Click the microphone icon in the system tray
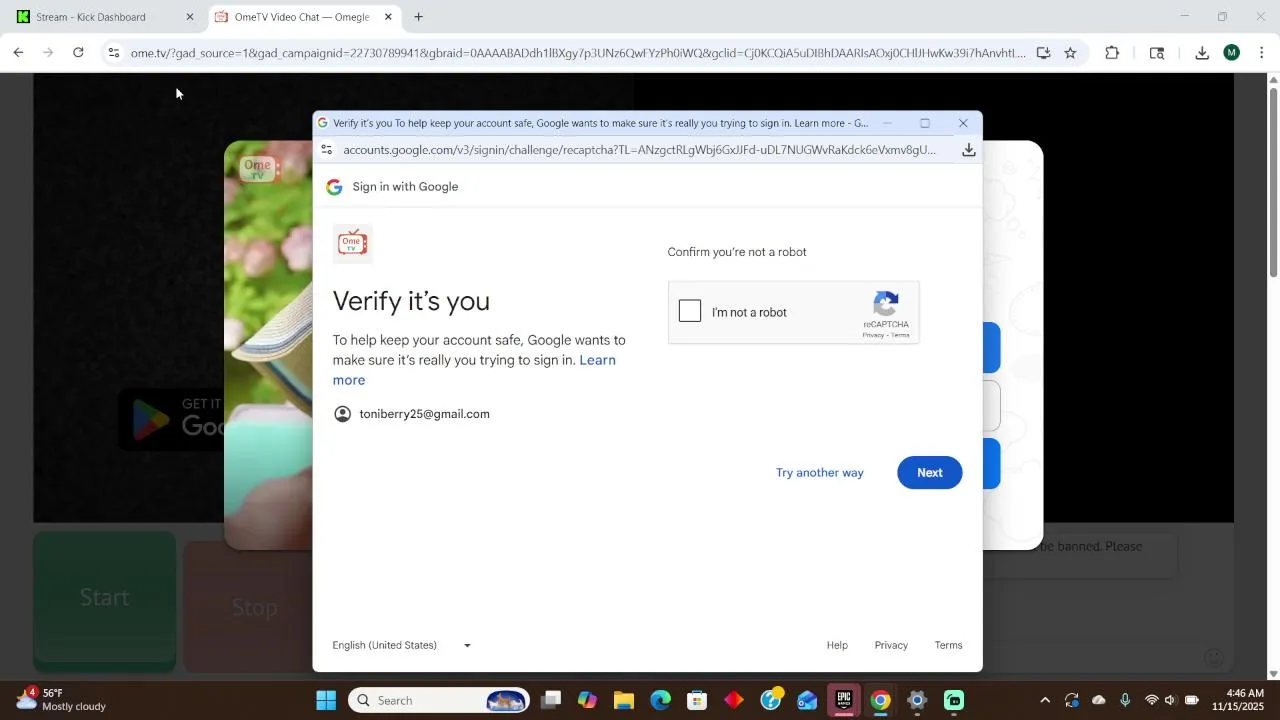Screen dimensions: 1280x720 pyautogui.click(x=1125, y=700)
